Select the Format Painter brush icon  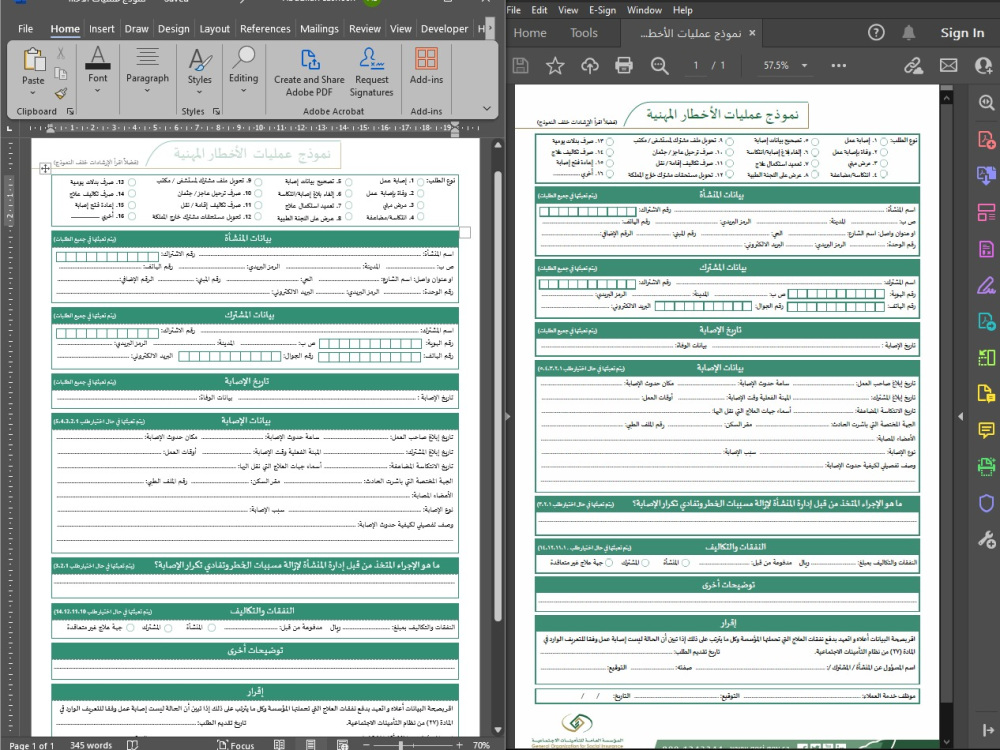pos(61,94)
